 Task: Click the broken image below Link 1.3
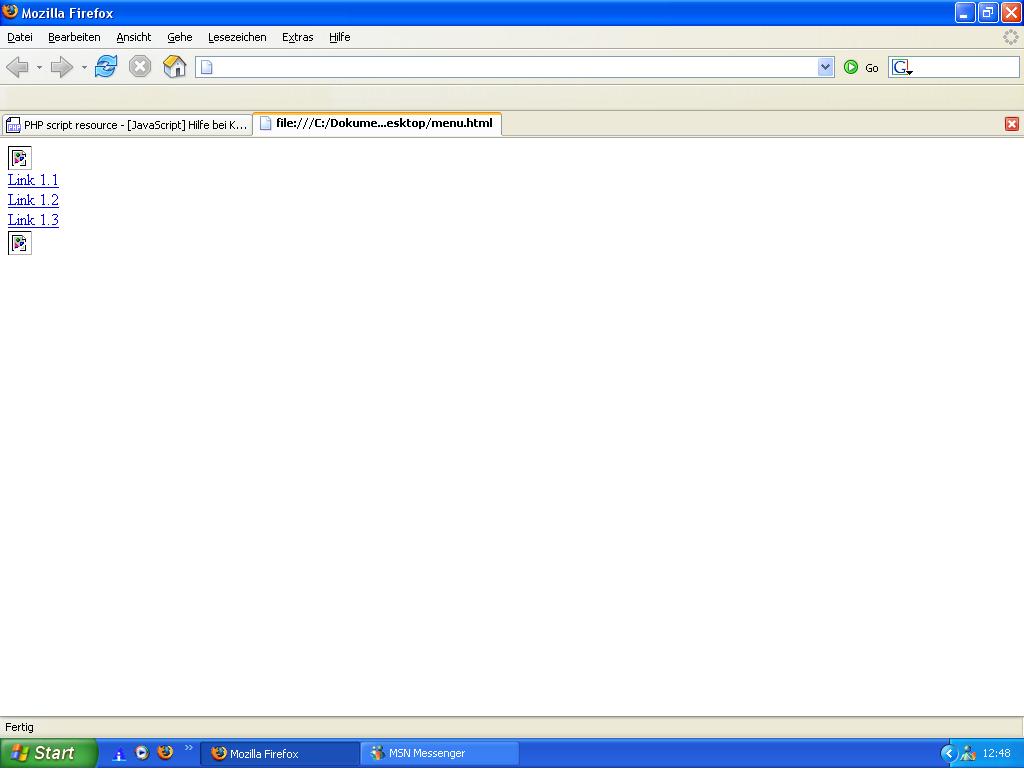tap(20, 243)
